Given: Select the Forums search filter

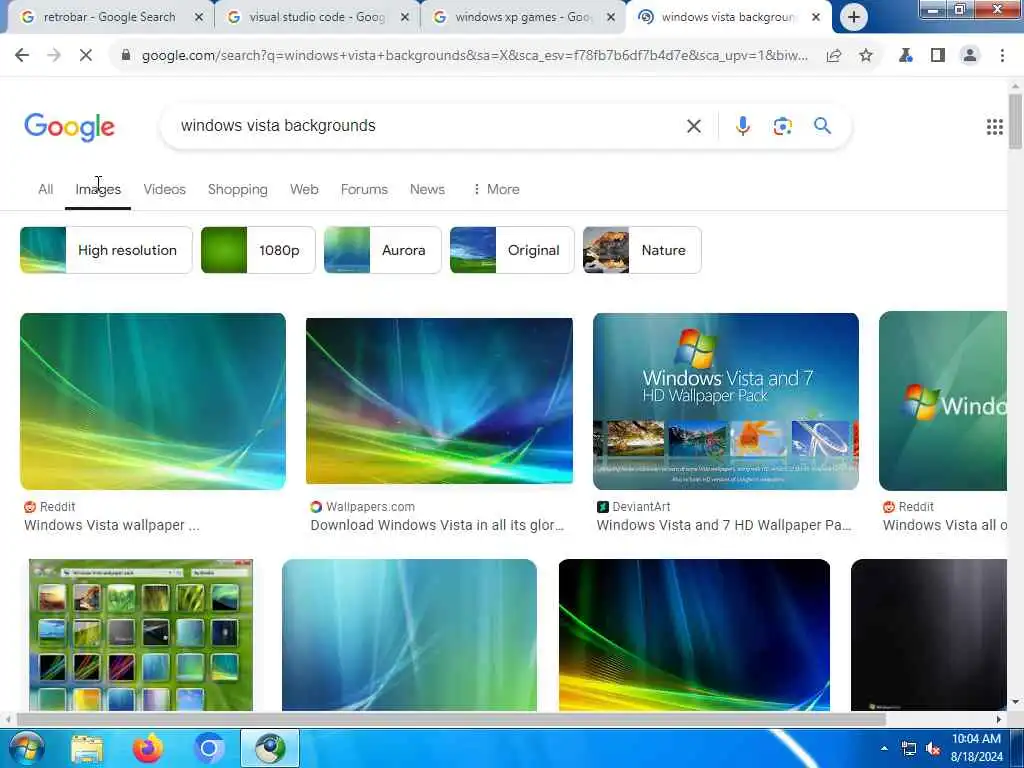Looking at the screenshot, I should (364, 189).
